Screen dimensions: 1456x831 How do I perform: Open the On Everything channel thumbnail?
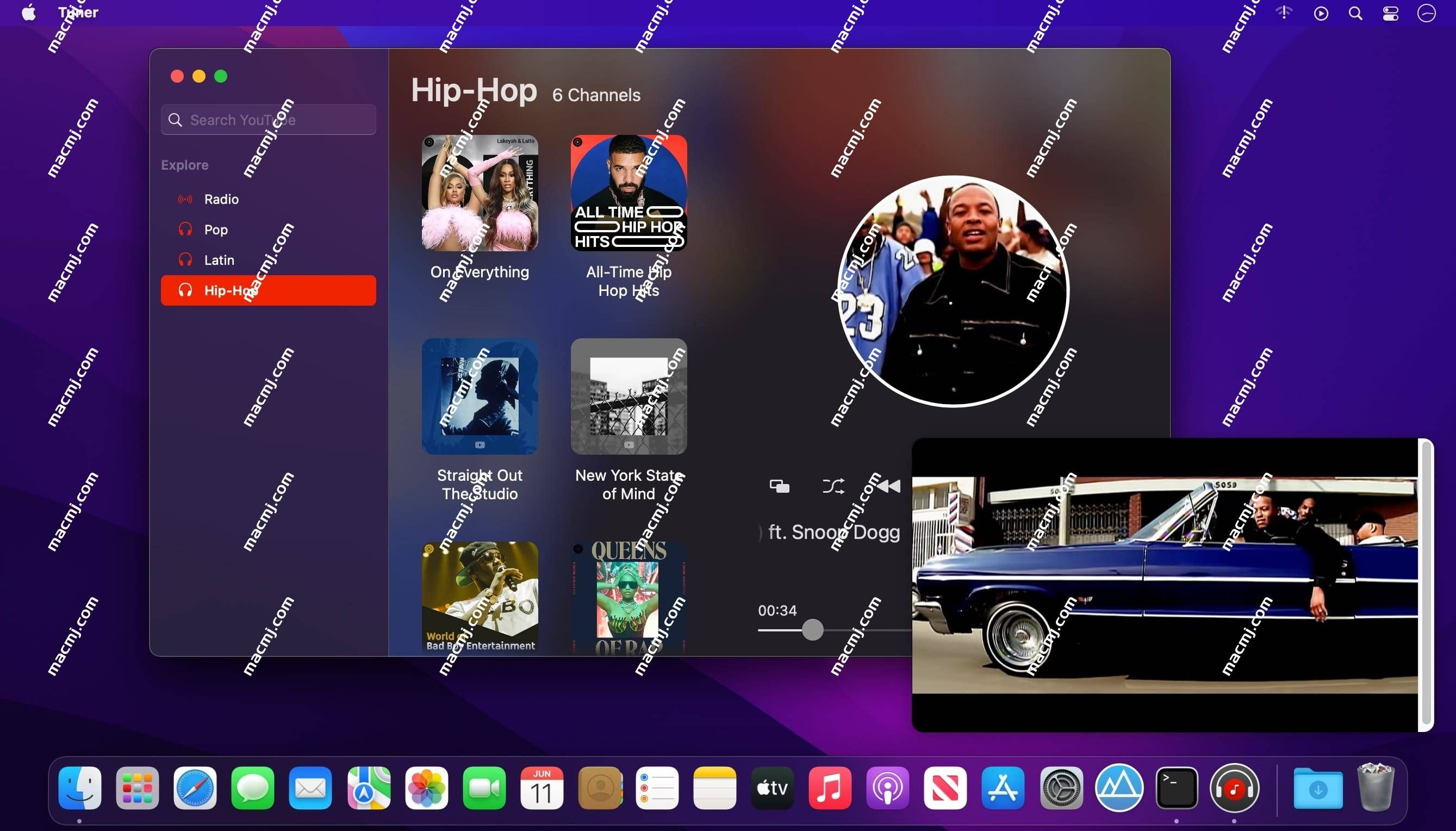click(480, 193)
